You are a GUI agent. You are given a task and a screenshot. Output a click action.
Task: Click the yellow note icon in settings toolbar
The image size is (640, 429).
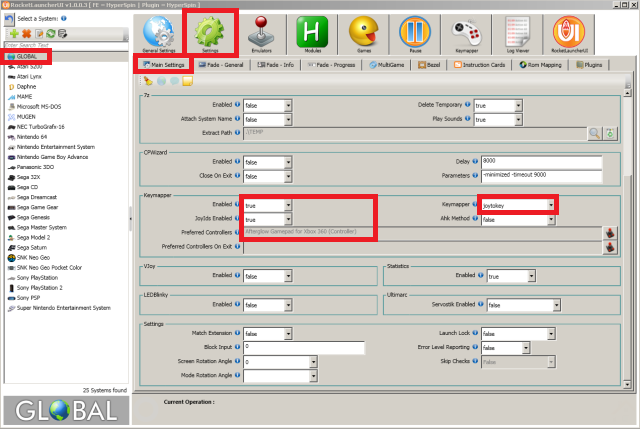tap(187, 81)
